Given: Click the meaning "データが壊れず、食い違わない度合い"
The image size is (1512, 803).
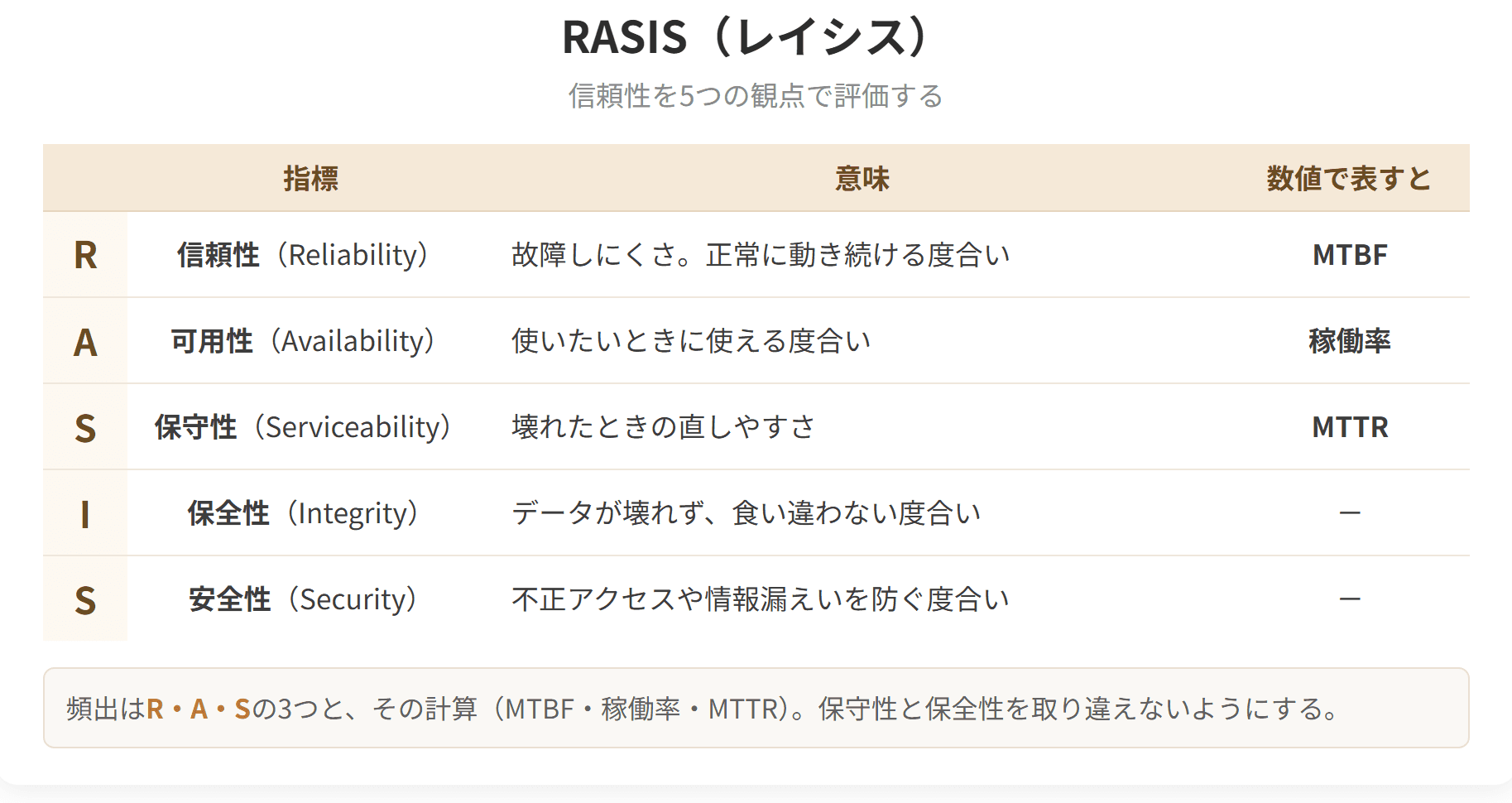Looking at the screenshot, I should 746,513.
